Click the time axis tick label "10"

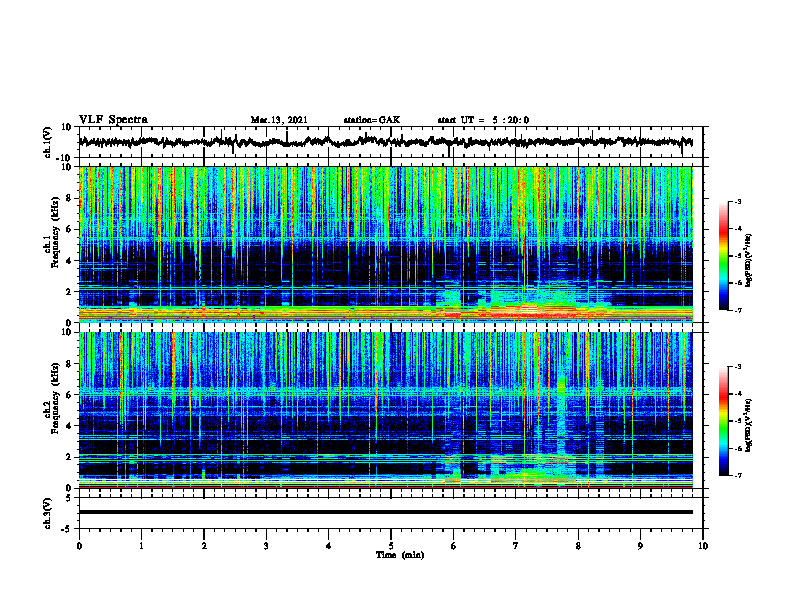point(703,546)
